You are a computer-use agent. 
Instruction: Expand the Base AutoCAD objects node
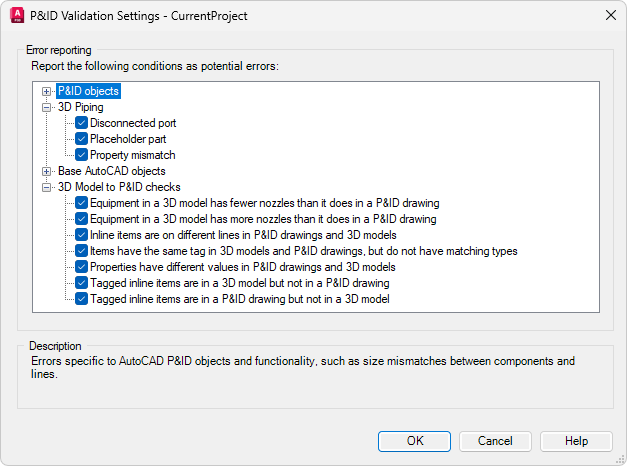tap(46, 171)
